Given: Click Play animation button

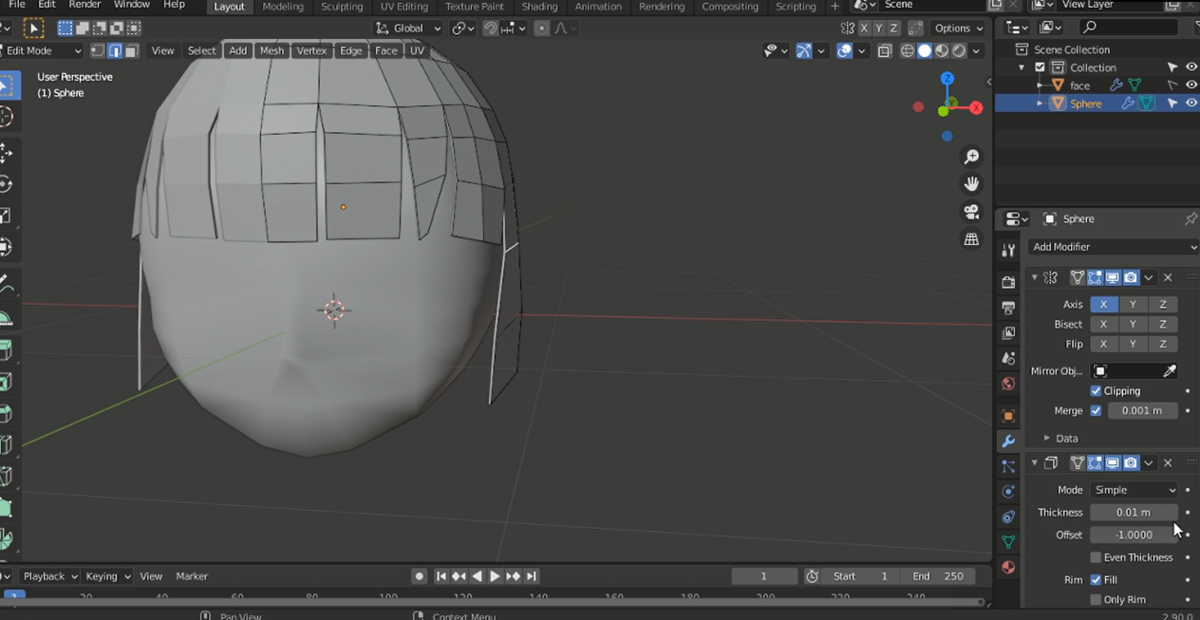Looking at the screenshot, I should point(494,576).
